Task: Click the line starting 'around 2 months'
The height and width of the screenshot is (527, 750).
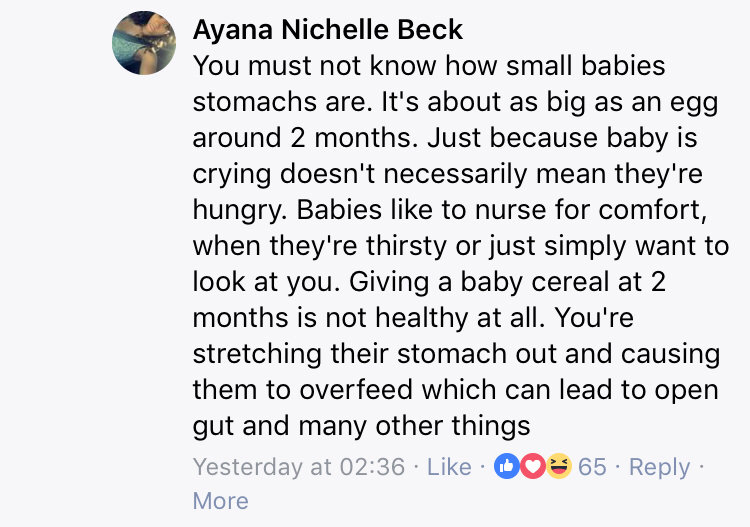Action: [445, 138]
